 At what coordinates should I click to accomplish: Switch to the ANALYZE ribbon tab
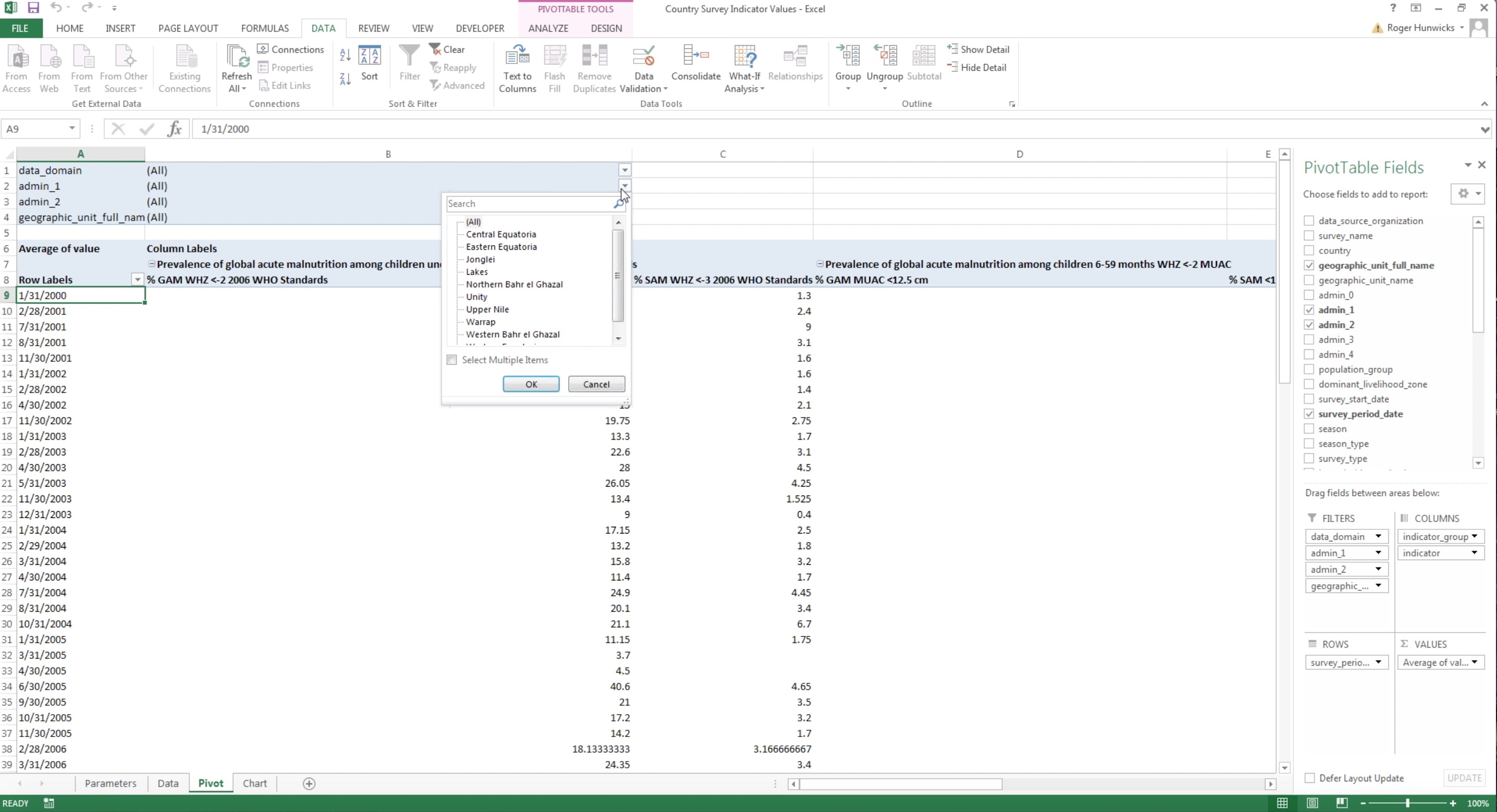[x=548, y=28]
